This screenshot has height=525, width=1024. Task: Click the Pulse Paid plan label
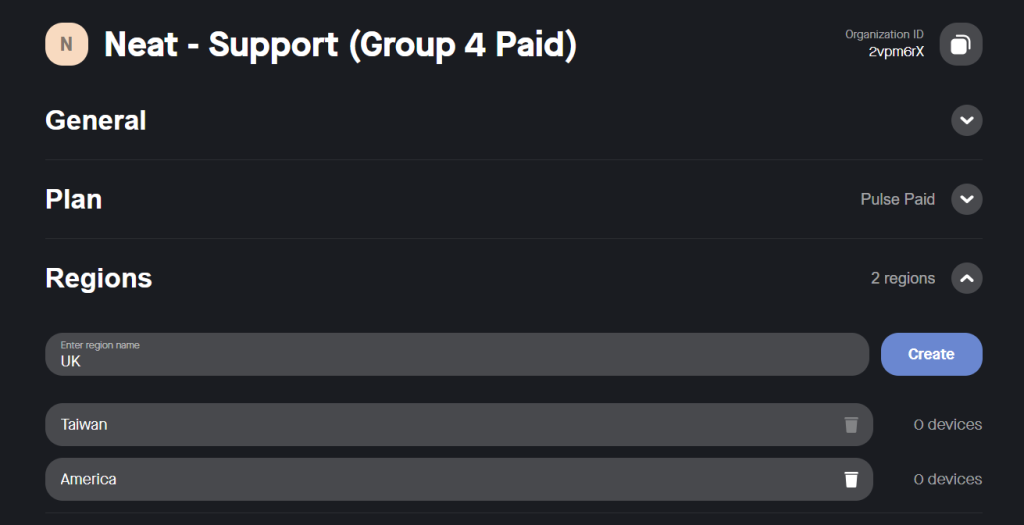pyautogui.click(x=897, y=199)
